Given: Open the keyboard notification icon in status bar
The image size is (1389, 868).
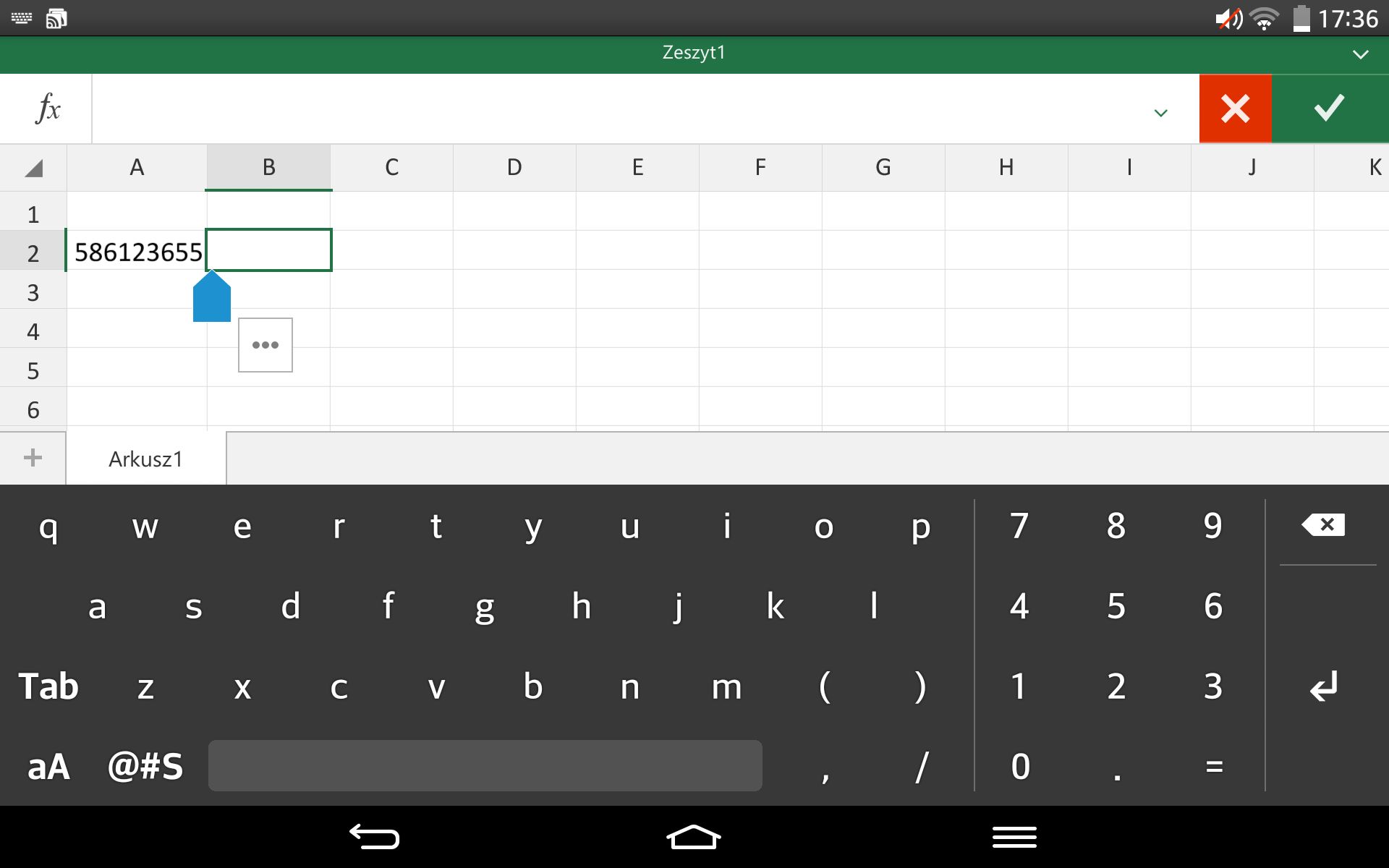Looking at the screenshot, I should coord(22,18).
